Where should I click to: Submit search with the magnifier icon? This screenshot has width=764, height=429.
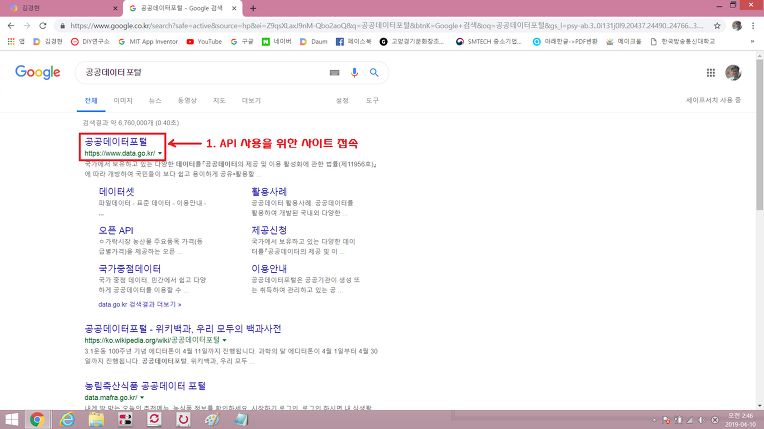tap(374, 72)
